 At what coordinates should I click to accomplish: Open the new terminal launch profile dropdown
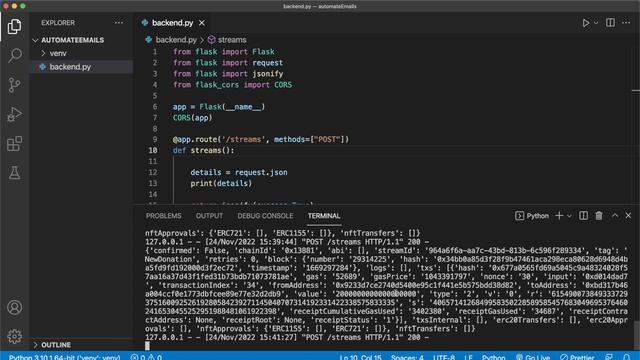pos(569,216)
